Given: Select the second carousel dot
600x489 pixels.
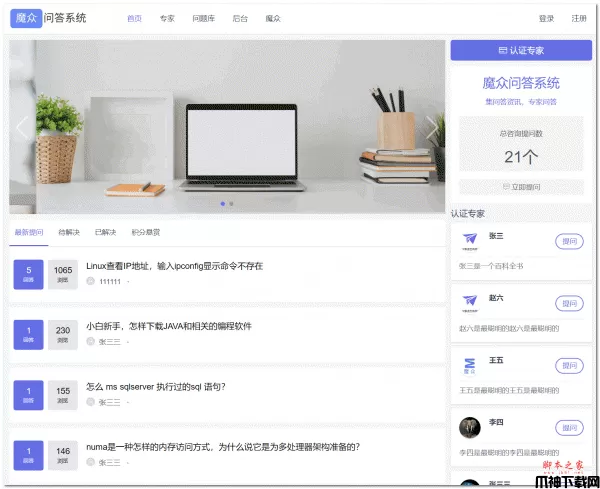Looking at the screenshot, I should pos(231,204).
